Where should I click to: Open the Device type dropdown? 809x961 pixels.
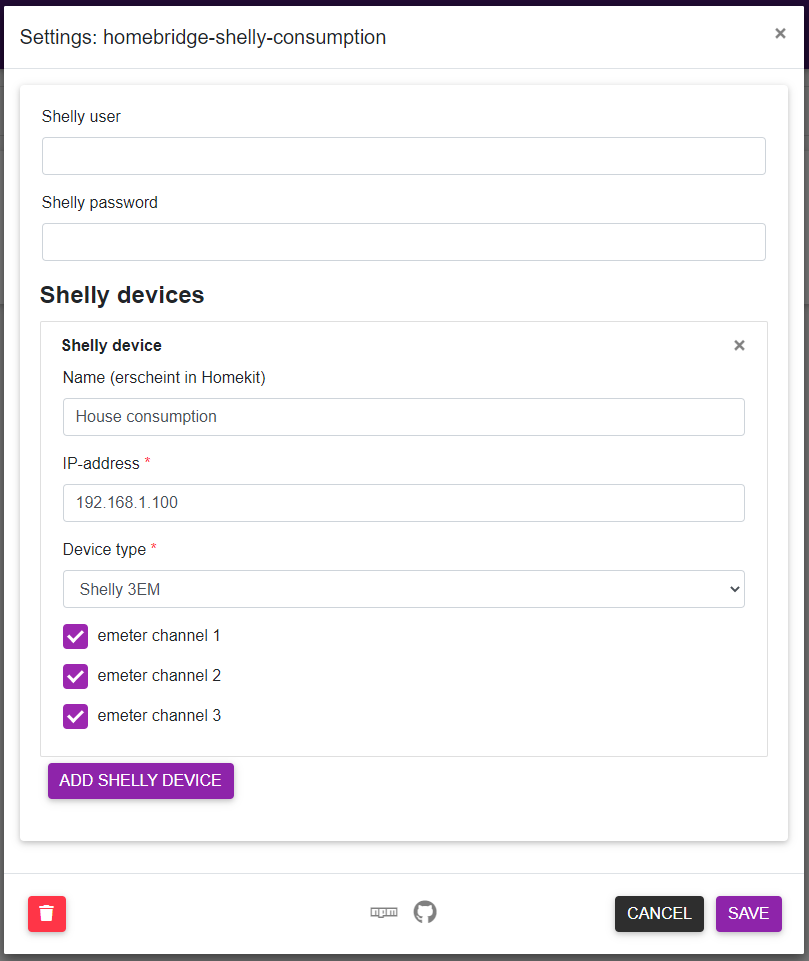click(404, 589)
